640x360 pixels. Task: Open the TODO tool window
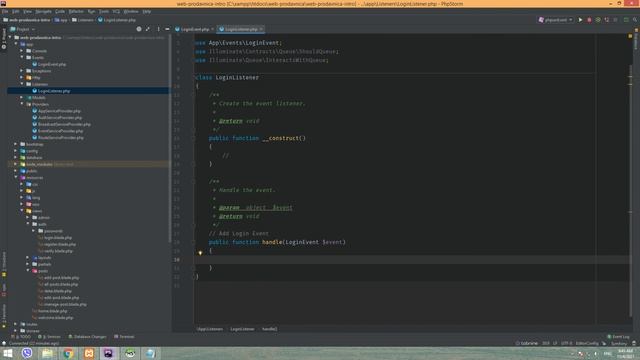22,337
